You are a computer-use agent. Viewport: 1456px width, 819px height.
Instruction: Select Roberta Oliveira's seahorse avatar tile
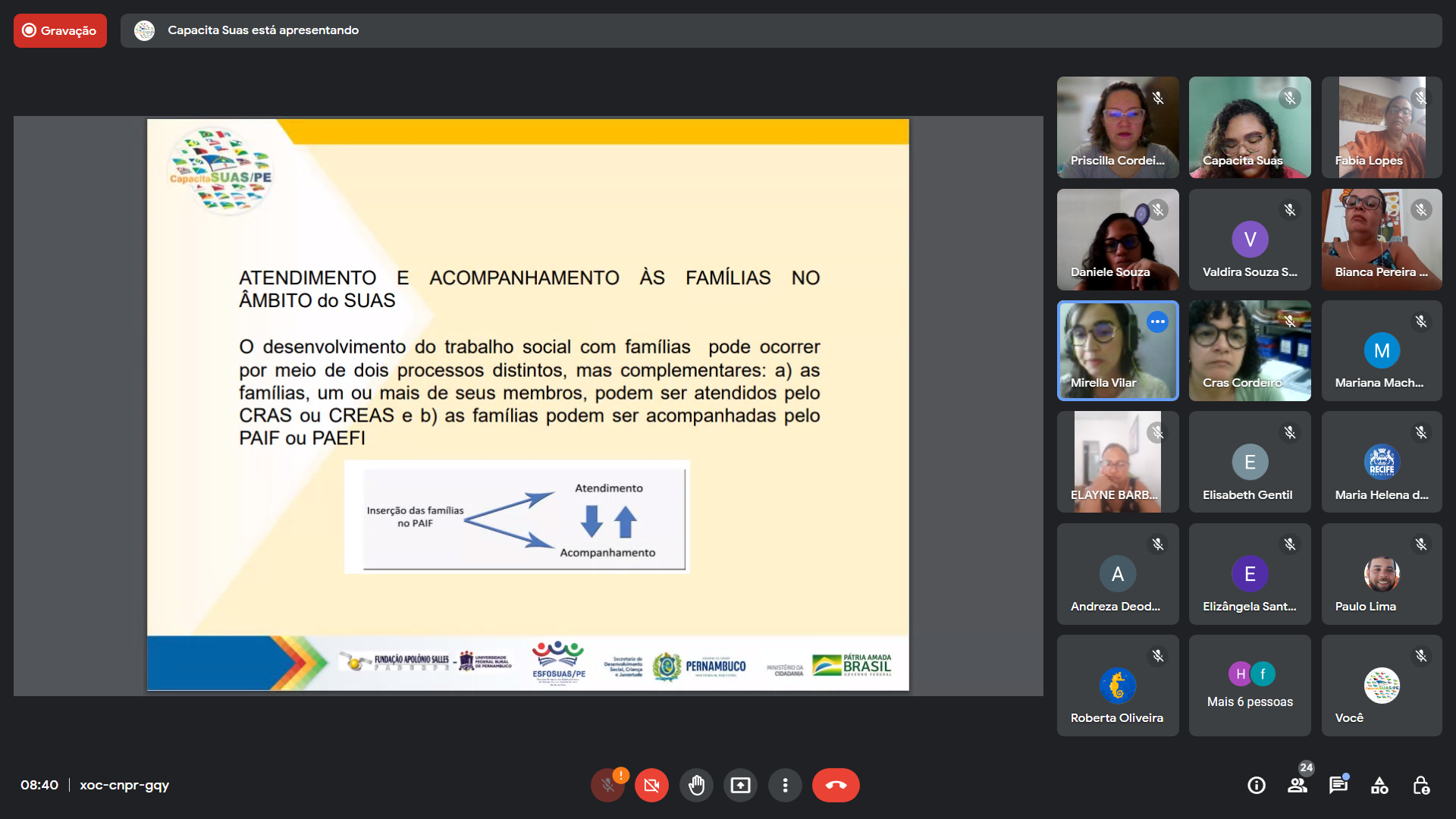1117,686
